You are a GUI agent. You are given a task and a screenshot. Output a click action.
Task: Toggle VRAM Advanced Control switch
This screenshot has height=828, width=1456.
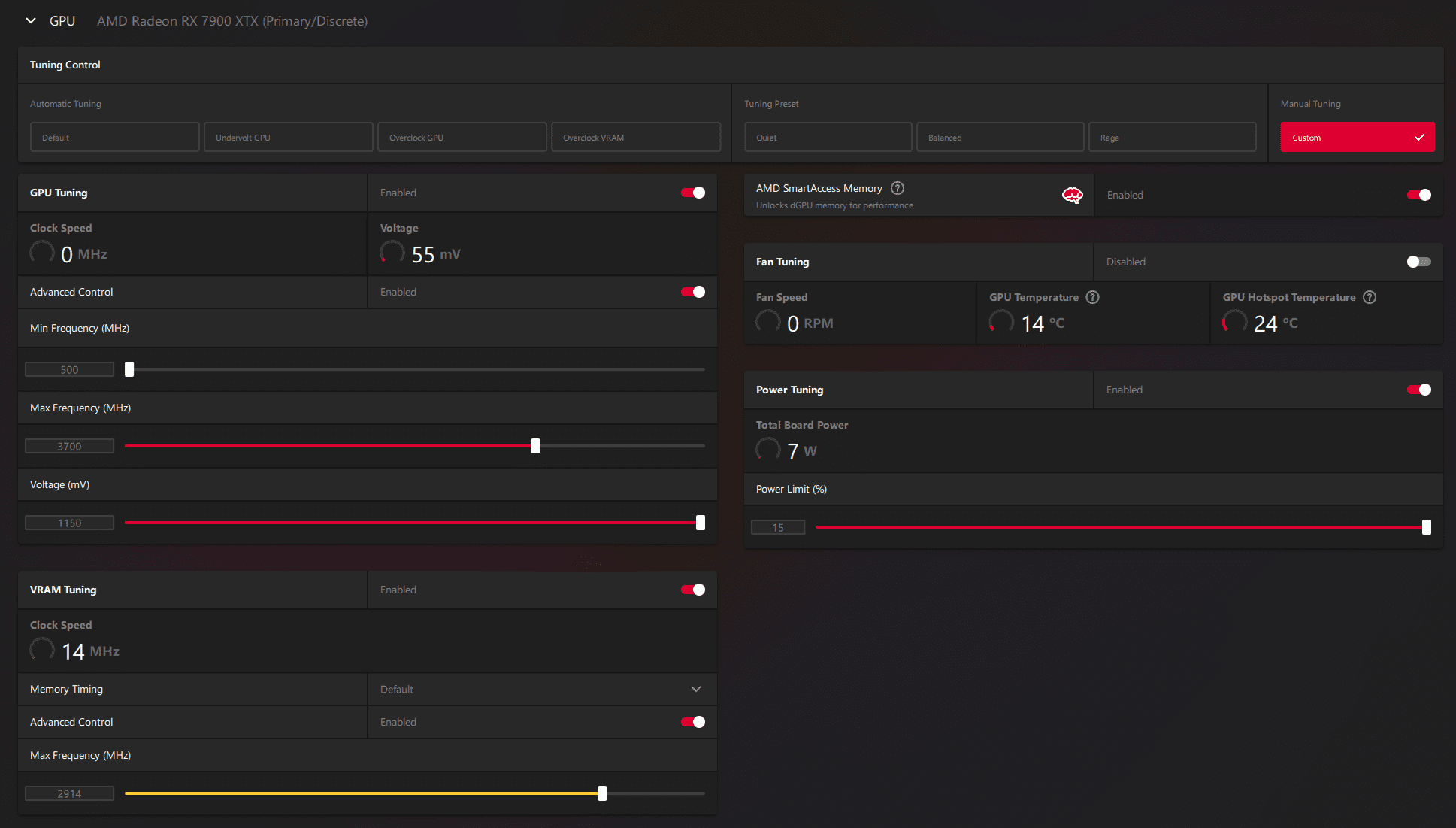click(693, 722)
